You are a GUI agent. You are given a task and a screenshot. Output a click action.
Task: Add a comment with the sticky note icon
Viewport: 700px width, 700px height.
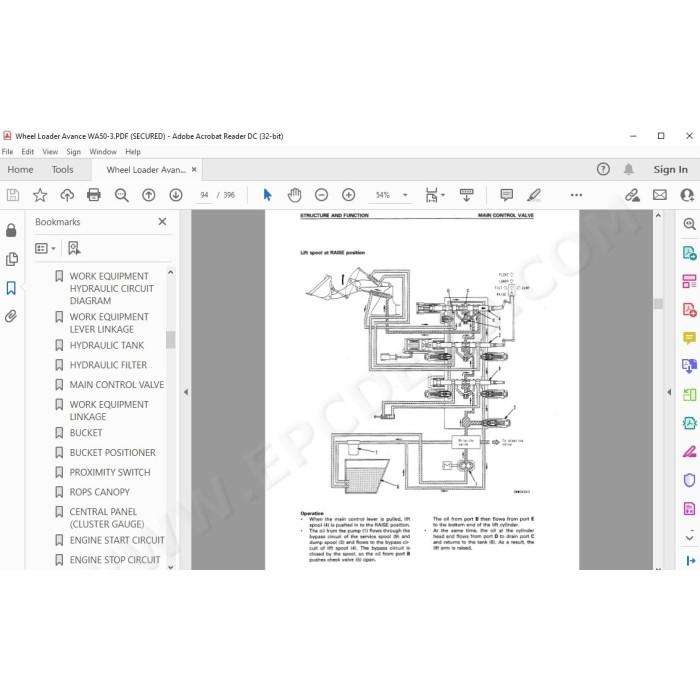point(507,195)
